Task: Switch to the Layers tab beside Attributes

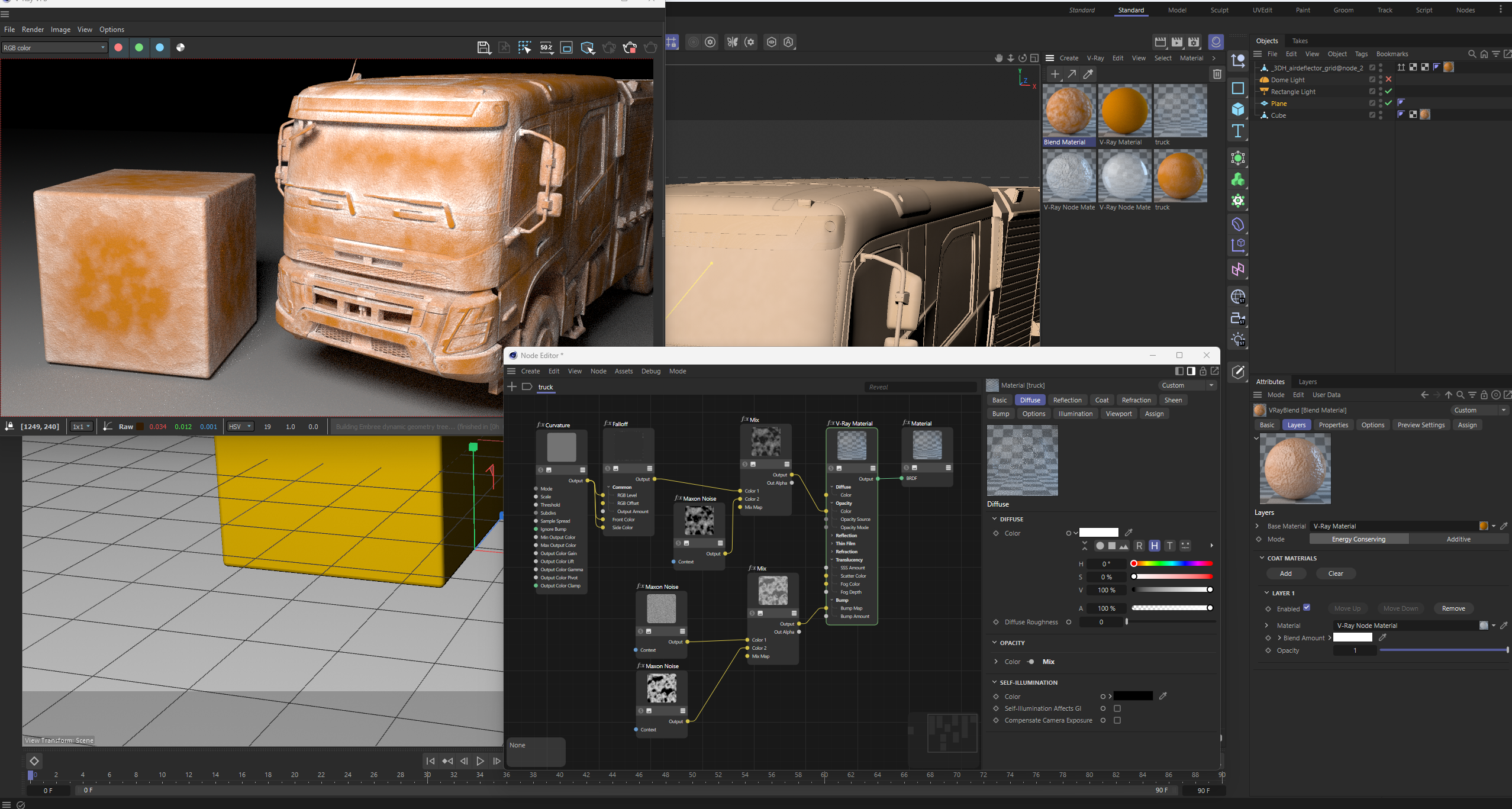Action: (x=1307, y=382)
